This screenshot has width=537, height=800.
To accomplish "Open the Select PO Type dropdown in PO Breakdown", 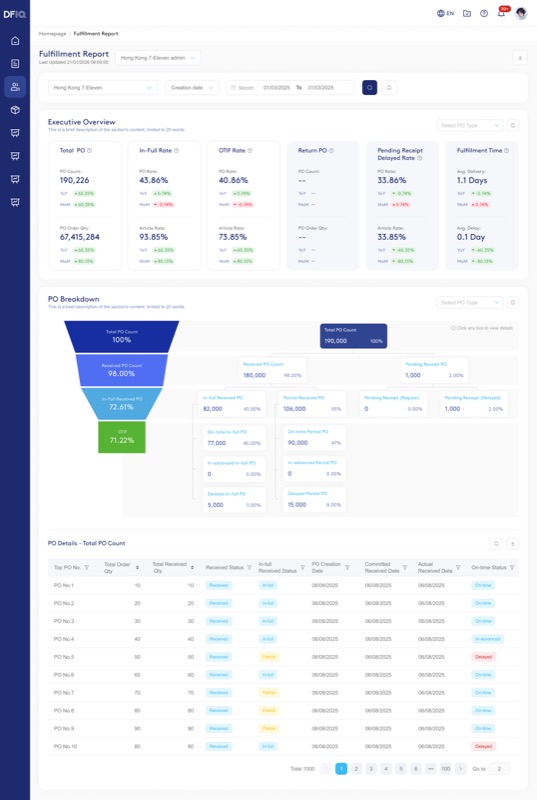I will click(470, 303).
